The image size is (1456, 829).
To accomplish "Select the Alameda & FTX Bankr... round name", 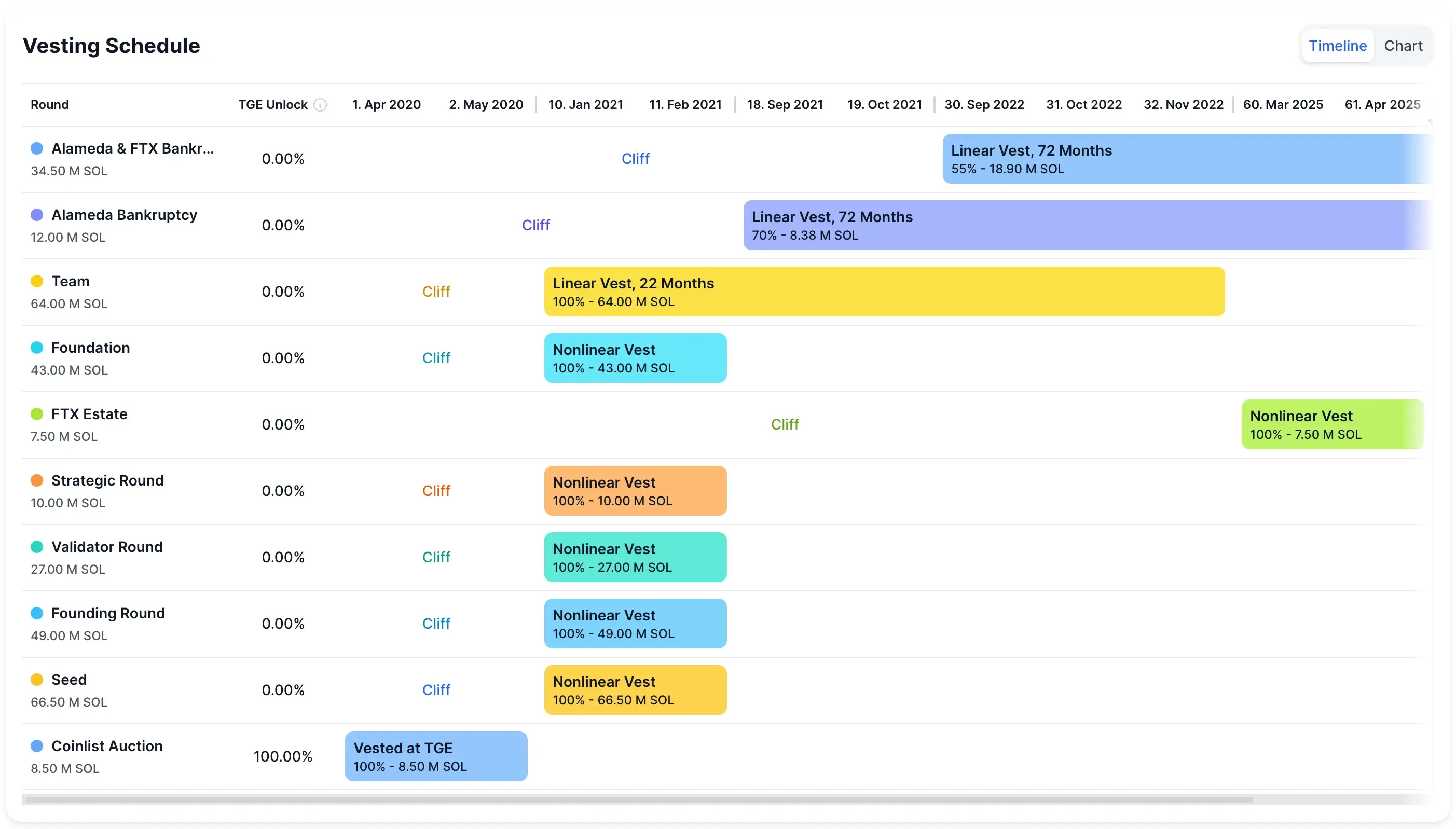I will (133, 148).
